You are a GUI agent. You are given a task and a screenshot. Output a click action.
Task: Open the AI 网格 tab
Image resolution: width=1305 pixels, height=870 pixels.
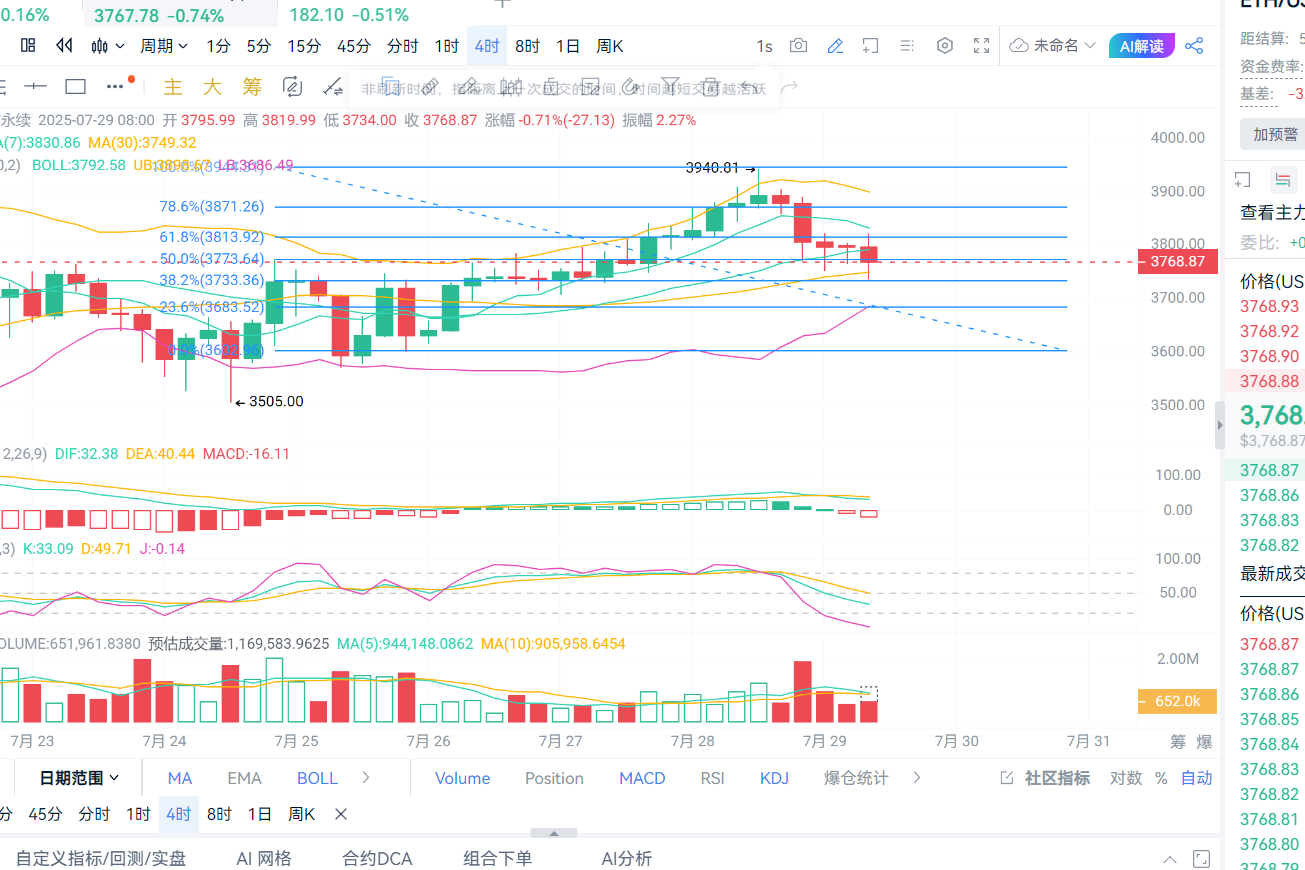(x=264, y=858)
